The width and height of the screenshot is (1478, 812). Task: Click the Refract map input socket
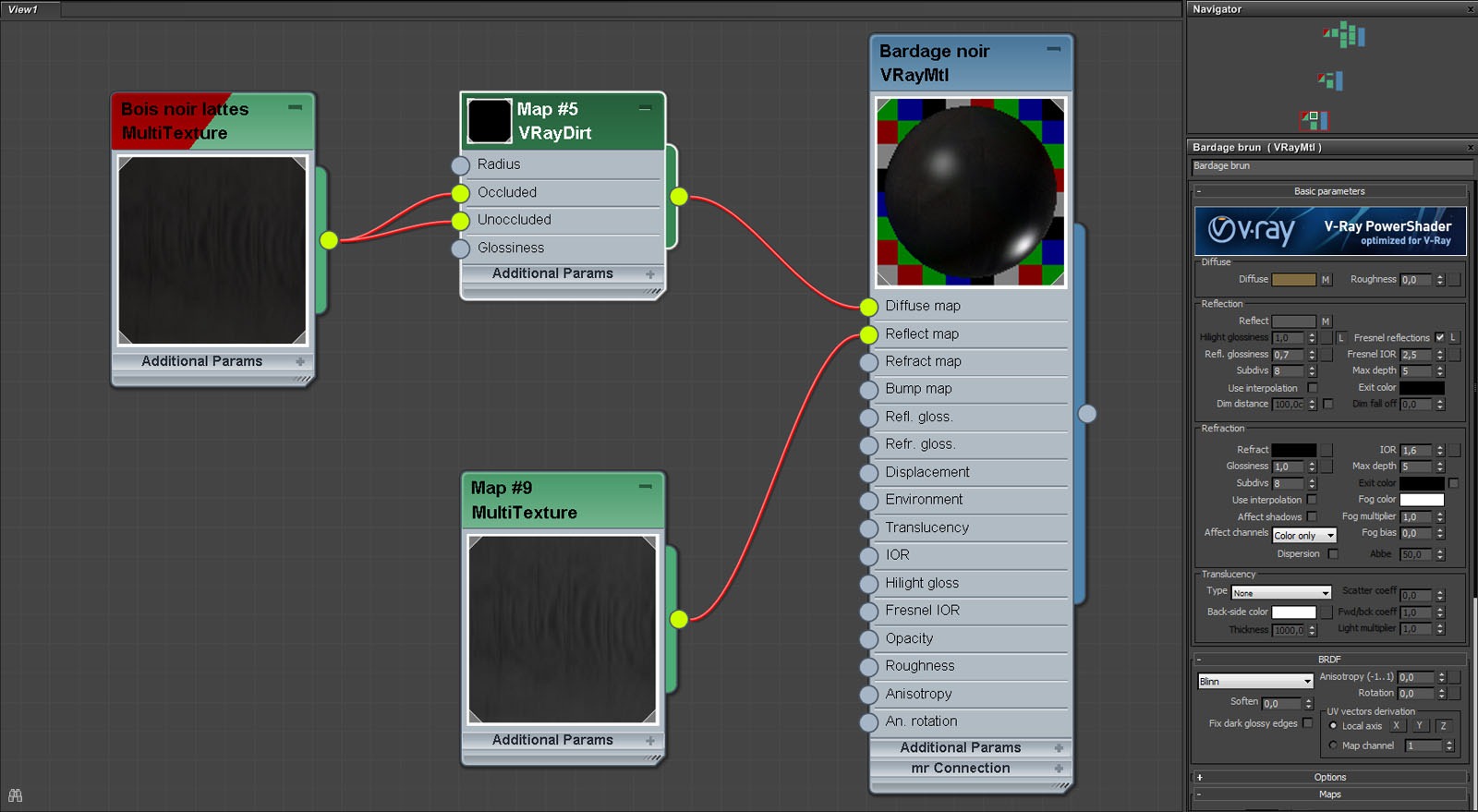[868, 362]
